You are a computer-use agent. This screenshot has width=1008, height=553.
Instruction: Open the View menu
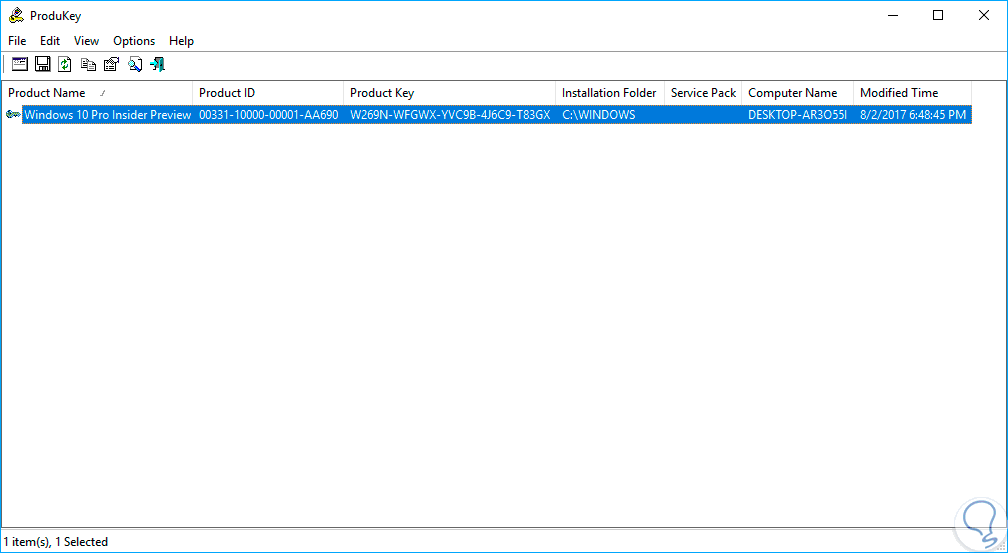(86, 41)
